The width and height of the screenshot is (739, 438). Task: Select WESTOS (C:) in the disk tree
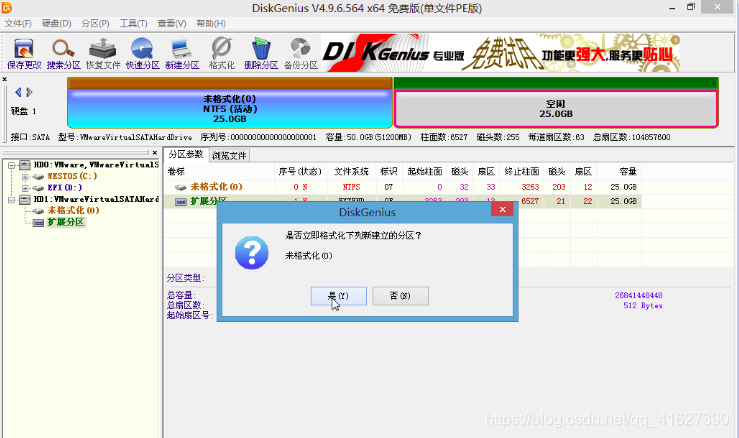(72, 176)
